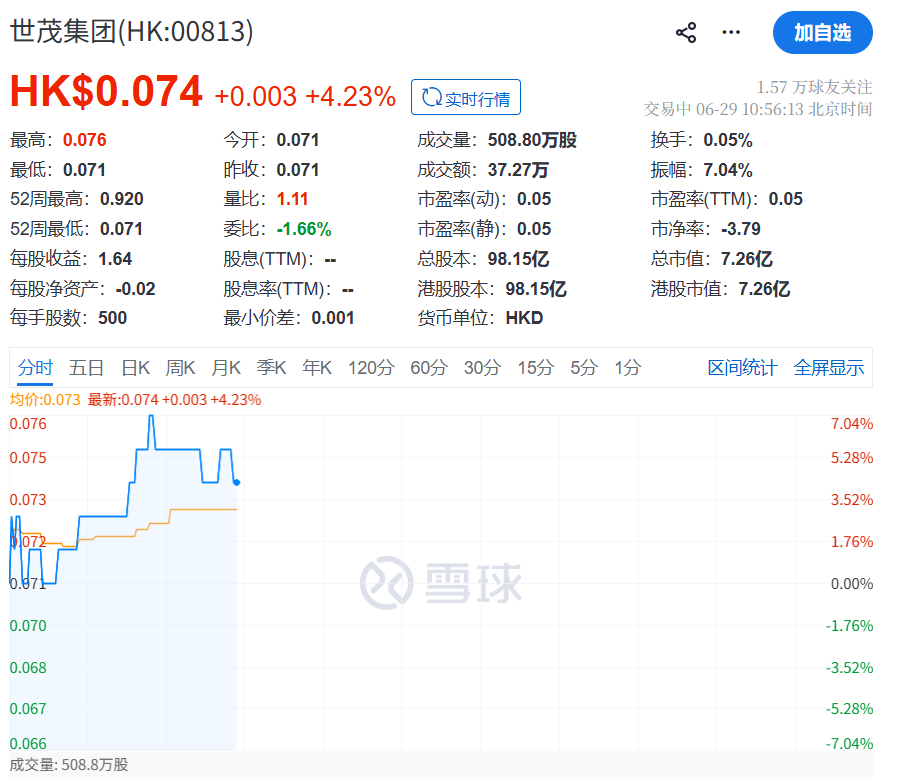Open the 5分 chart tab

[584, 368]
